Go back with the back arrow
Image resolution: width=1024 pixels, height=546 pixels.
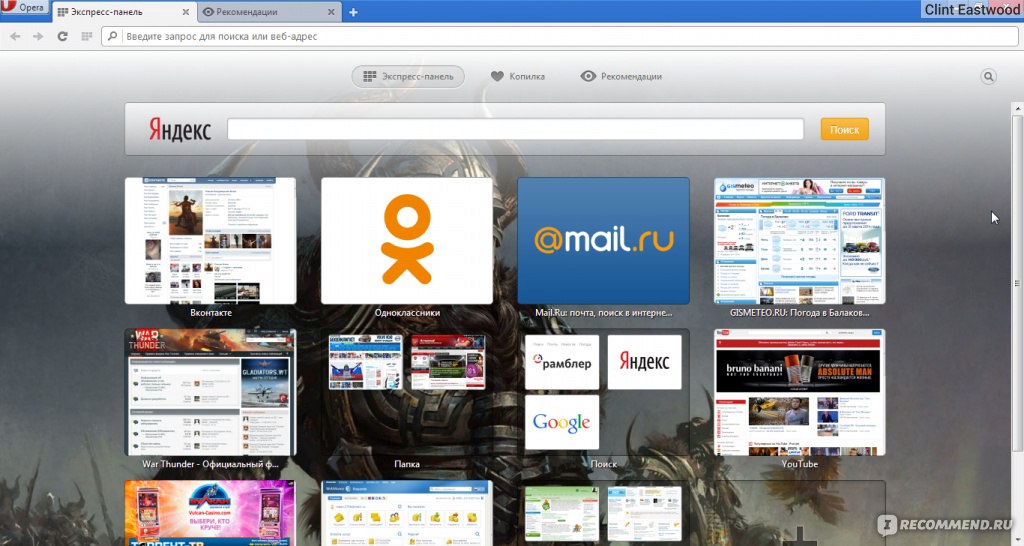tap(15, 37)
